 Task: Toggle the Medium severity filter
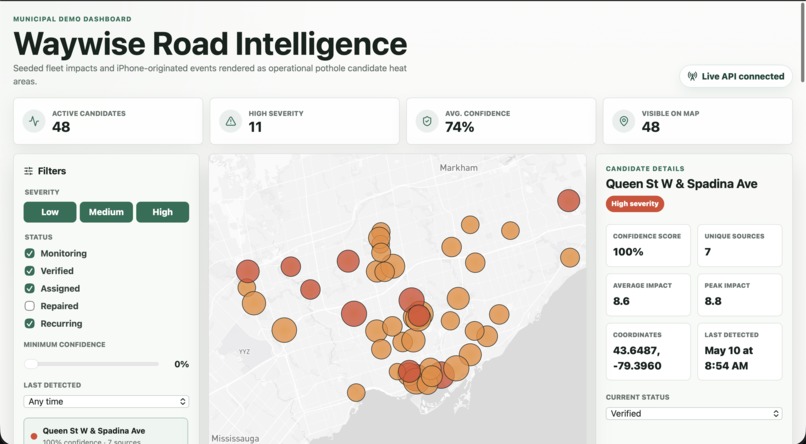click(x=106, y=212)
